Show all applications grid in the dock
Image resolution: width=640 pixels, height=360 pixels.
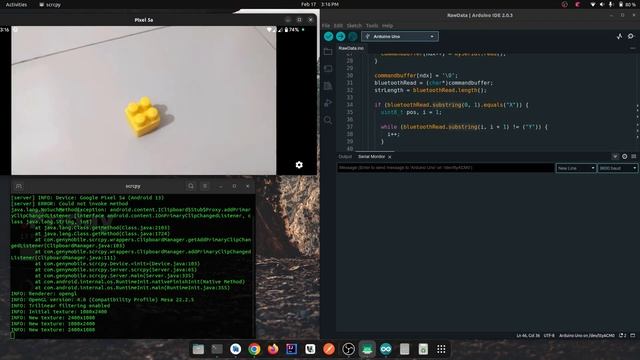click(x=441, y=349)
